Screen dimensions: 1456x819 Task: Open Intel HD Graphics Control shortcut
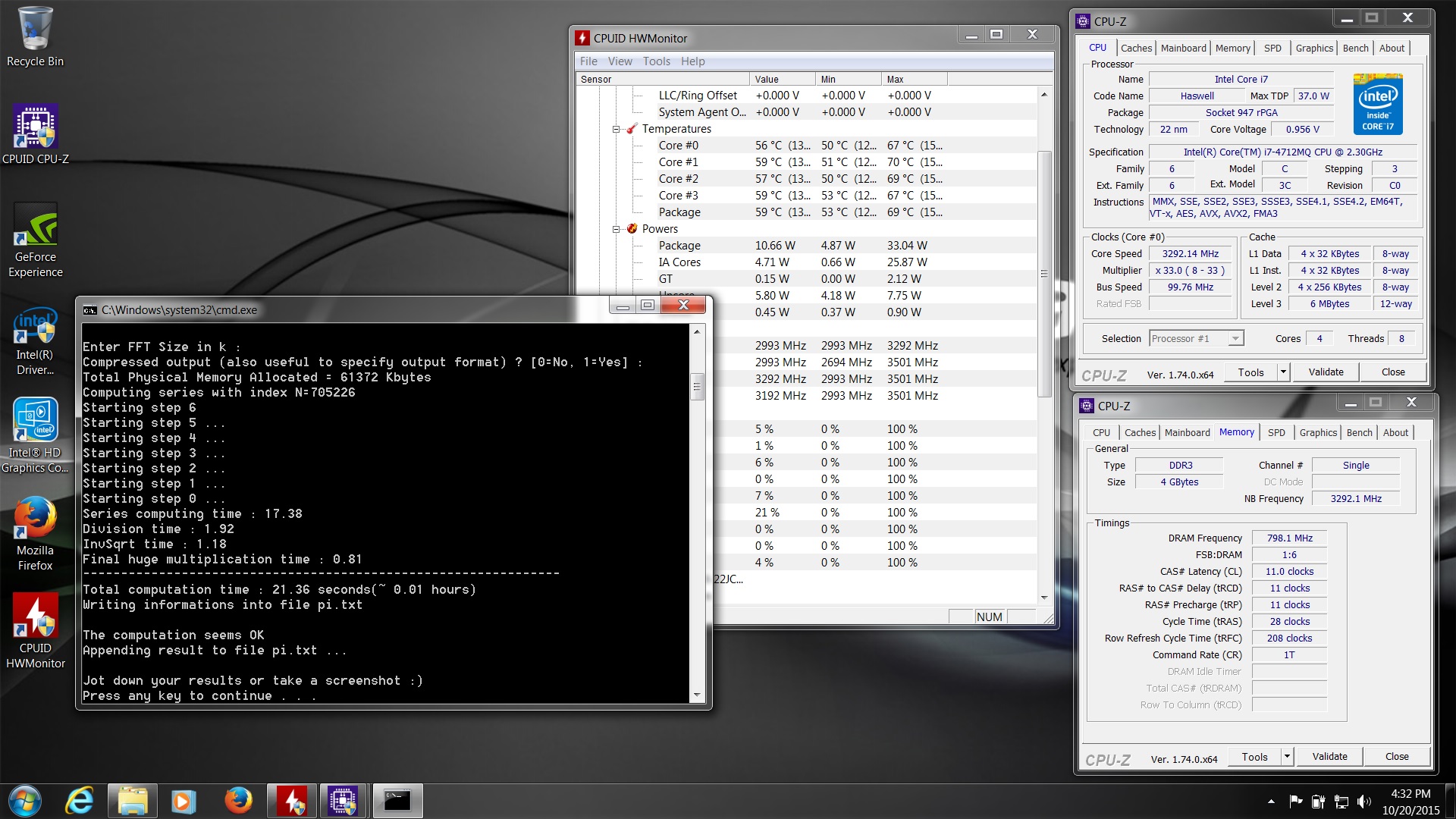point(35,436)
